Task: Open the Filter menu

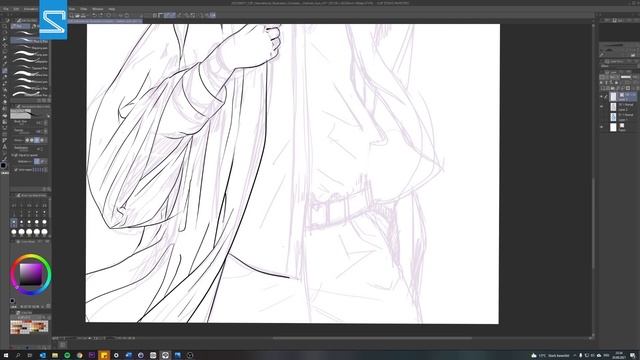Action: 84,9
